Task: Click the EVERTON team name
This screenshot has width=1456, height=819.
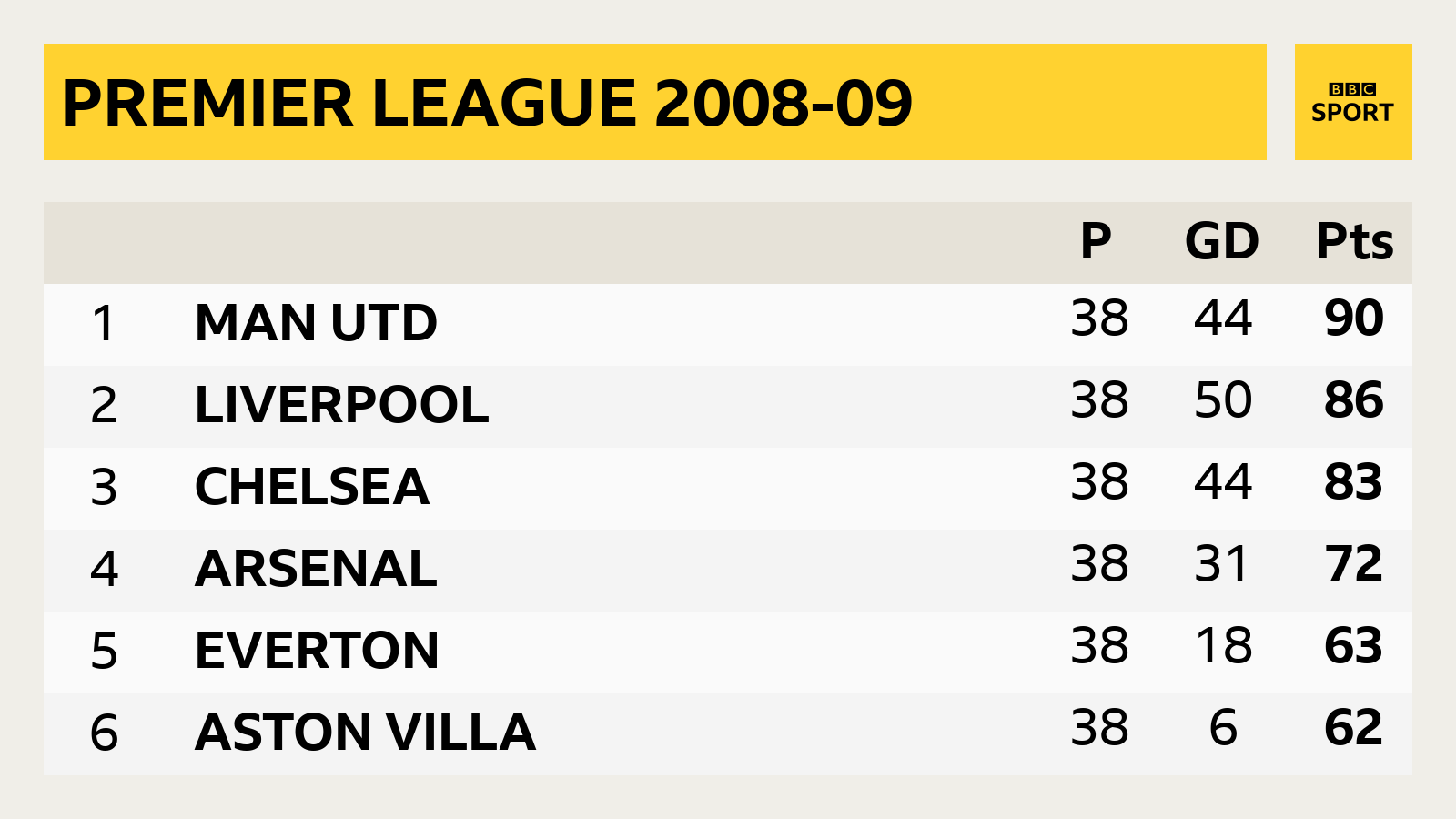Action: tap(317, 651)
